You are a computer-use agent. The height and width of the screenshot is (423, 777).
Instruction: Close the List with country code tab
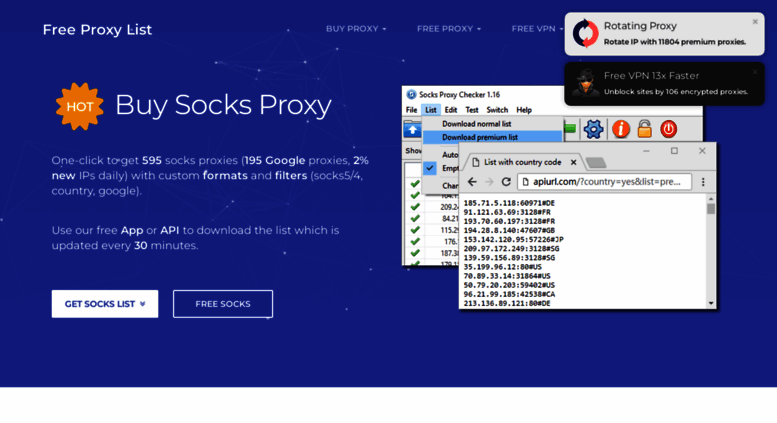click(573, 162)
